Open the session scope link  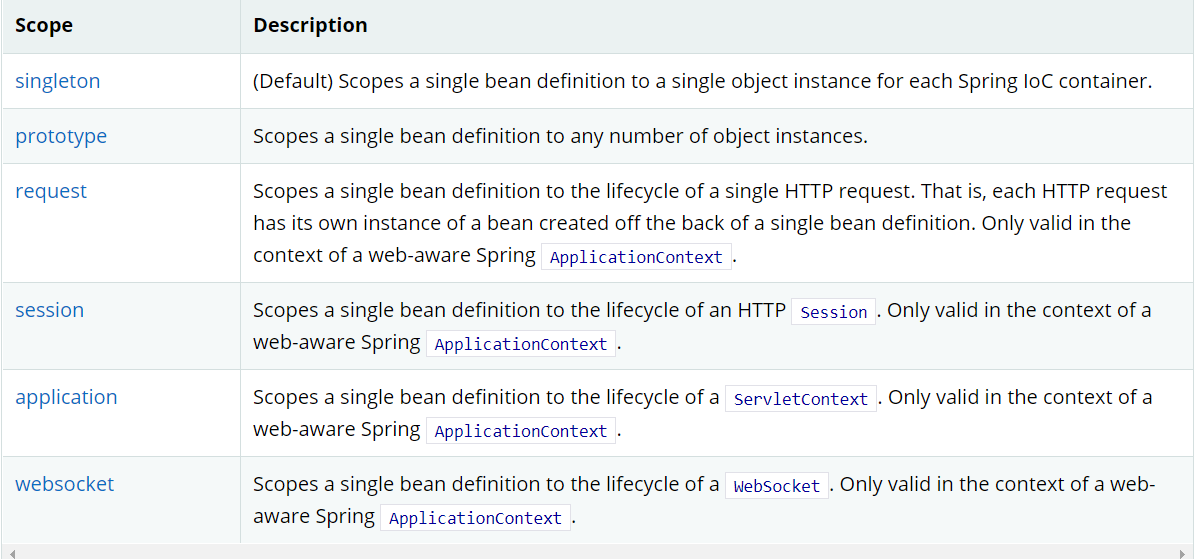tap(50, 310)
